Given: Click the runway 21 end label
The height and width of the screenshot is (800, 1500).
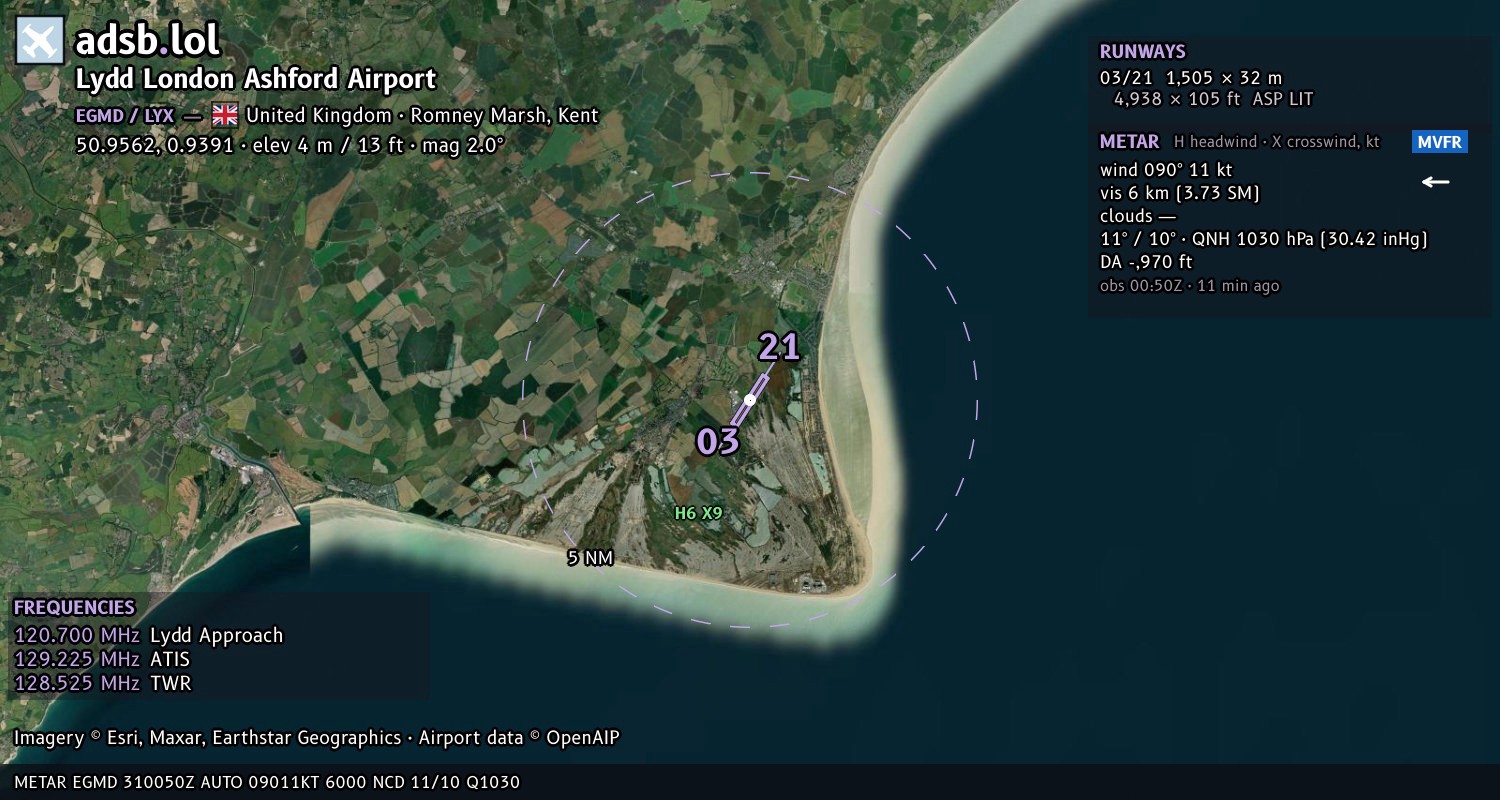Looking at the screenshot, I should (779, 347).
